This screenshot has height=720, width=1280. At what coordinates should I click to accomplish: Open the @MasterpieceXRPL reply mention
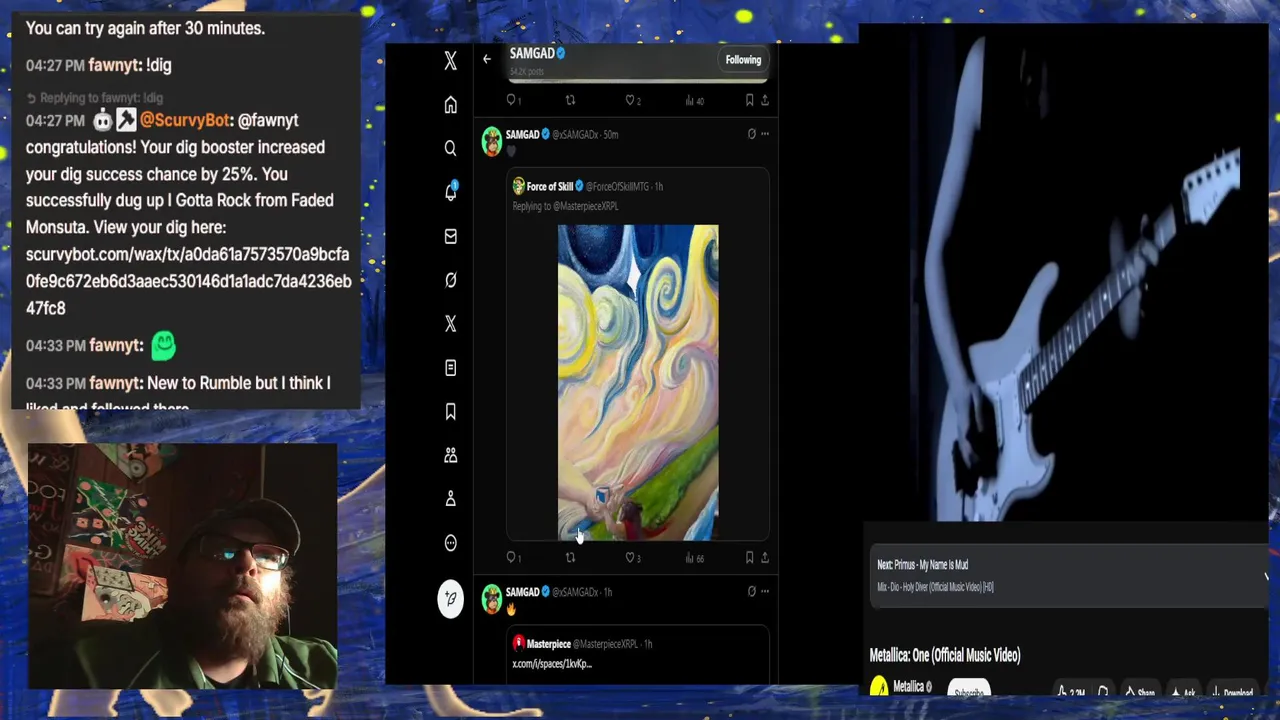coord(585,206)
